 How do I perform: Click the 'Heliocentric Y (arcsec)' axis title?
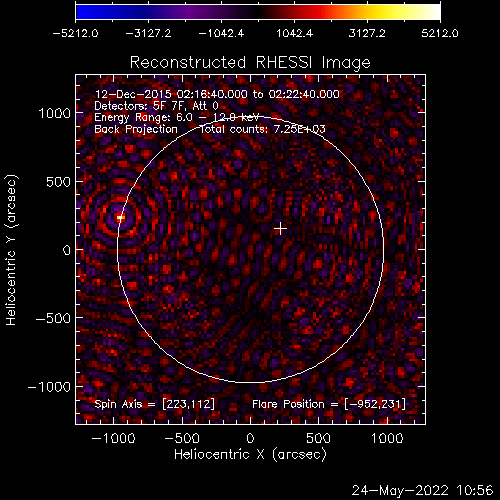pyautogui.click(x=11, y=250)
